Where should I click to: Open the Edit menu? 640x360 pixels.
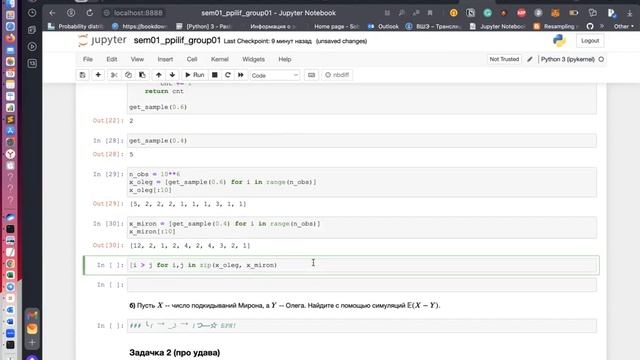pyautogui.click(x=112, y=59)
